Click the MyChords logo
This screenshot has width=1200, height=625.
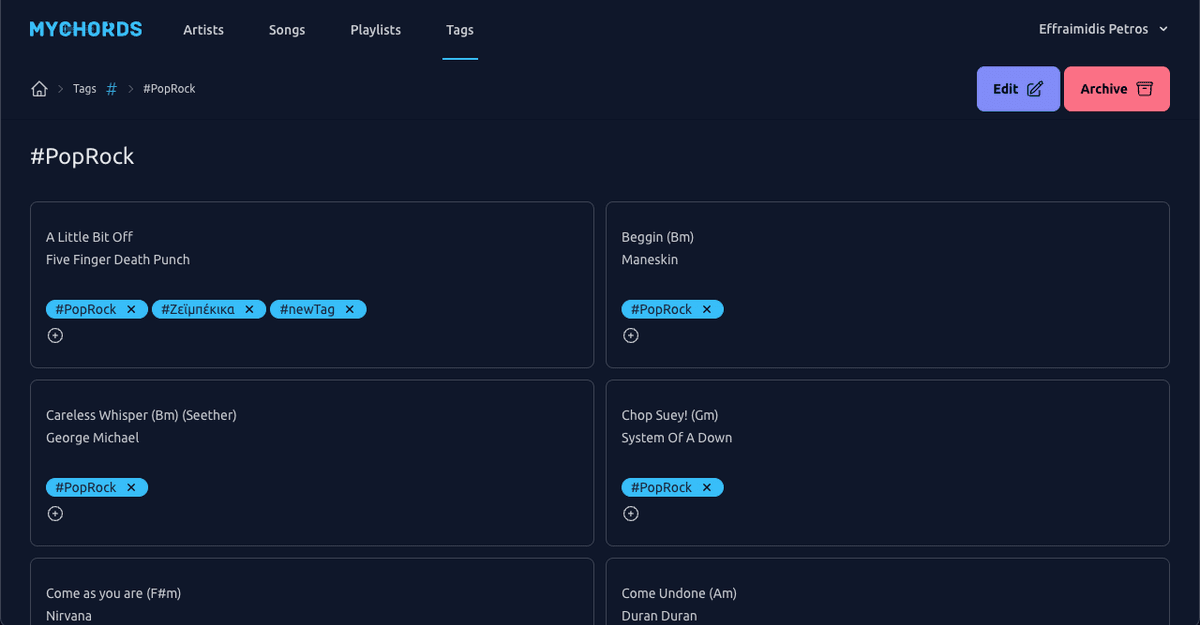point(85,29)
